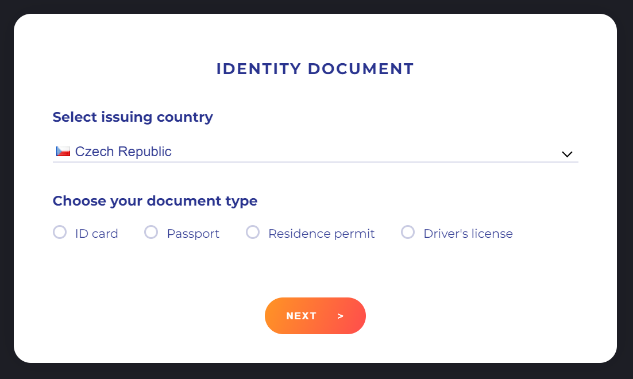
Task: Click the Residence permit text label
Action: click(321, 234)
